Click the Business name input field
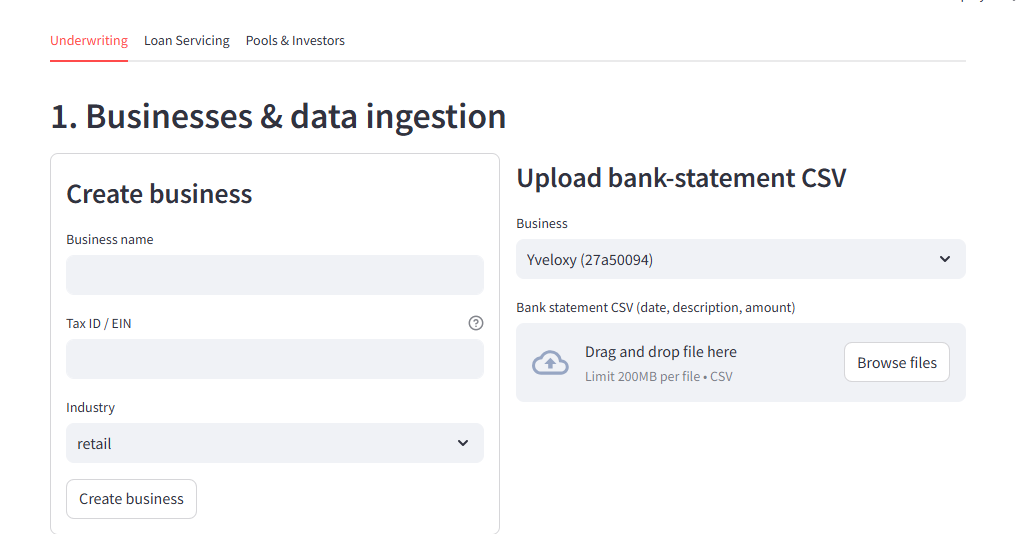The image size is (1033, 534). [x=275, y=275]
